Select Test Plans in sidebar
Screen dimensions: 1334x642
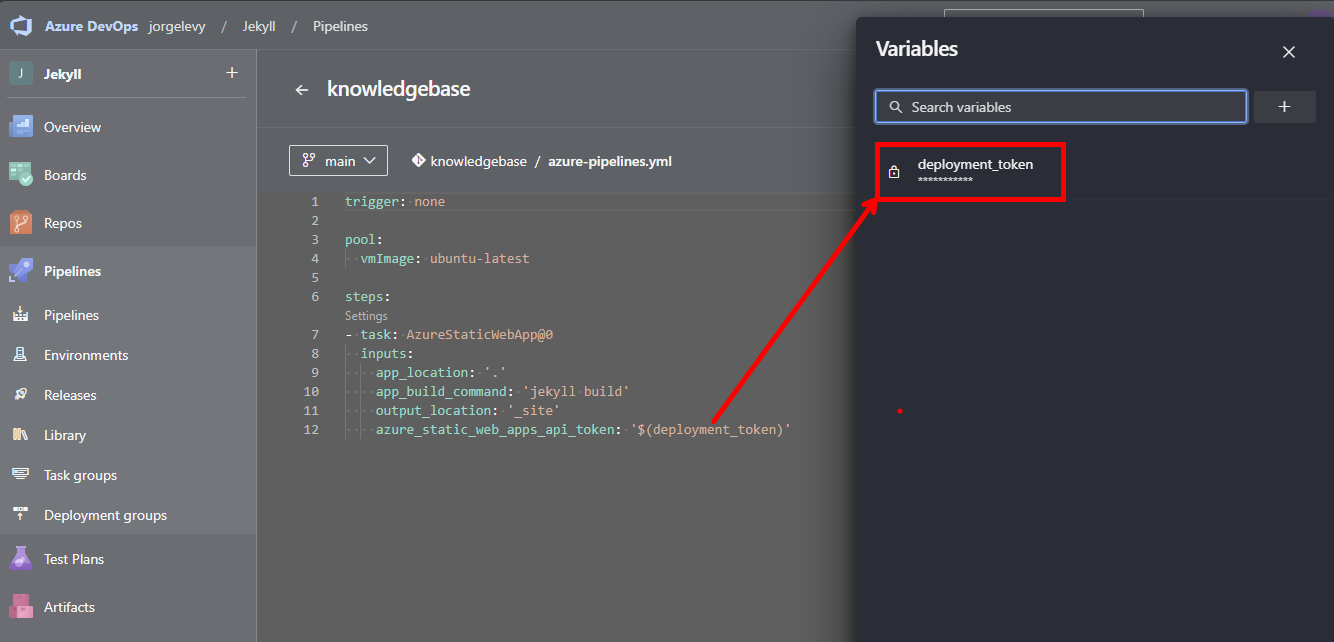[74, 559]
